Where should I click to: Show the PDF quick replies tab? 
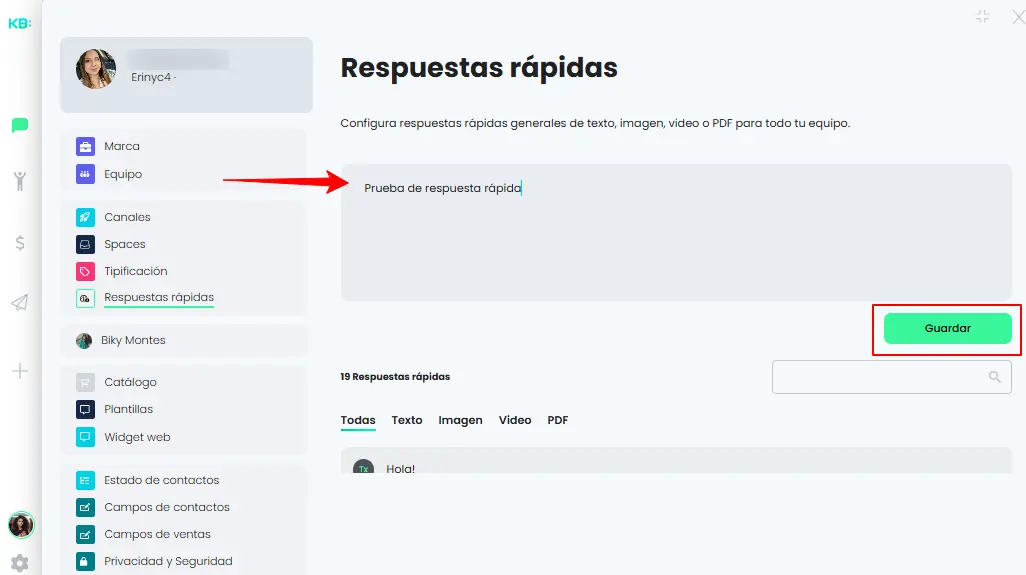(x=558, y=420)
